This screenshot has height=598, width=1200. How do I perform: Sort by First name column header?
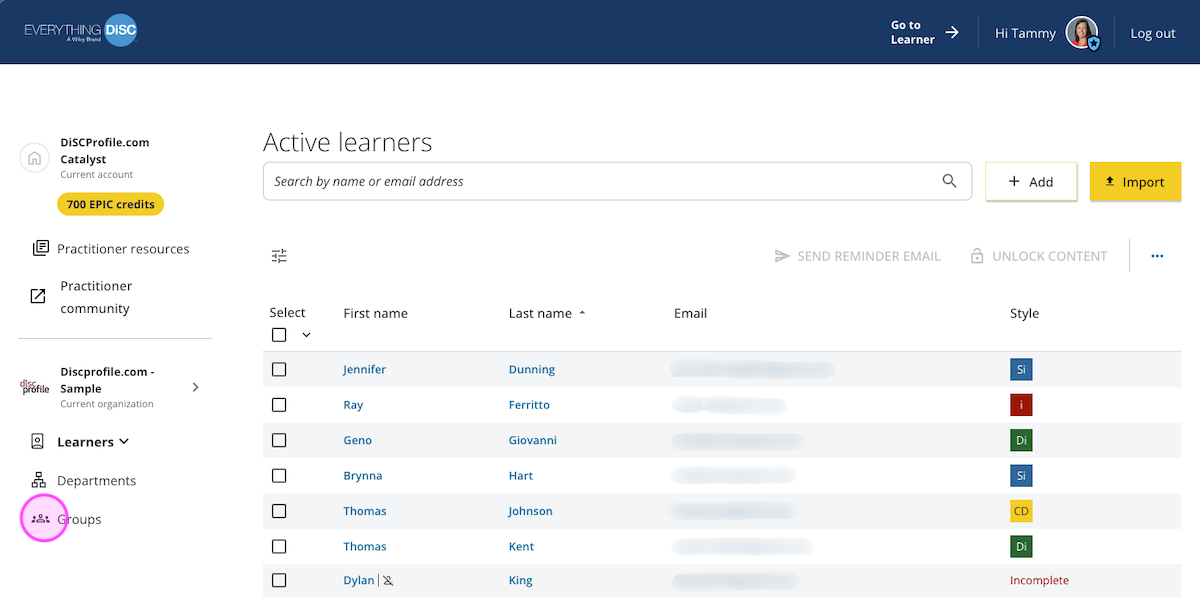coord(375,313)
